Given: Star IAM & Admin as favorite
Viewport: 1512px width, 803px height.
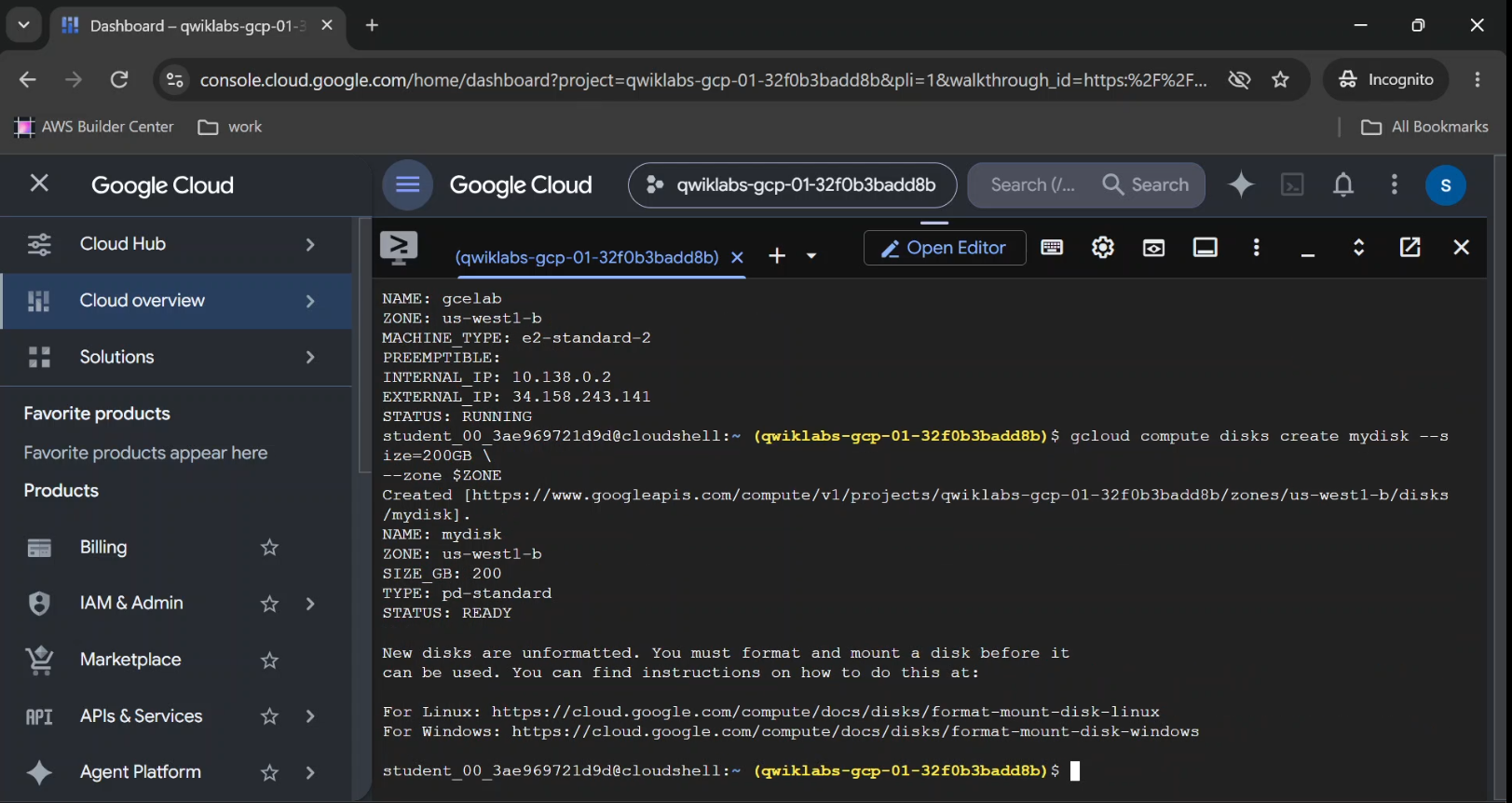Looking at the screenshot, I should click(269, 604).
